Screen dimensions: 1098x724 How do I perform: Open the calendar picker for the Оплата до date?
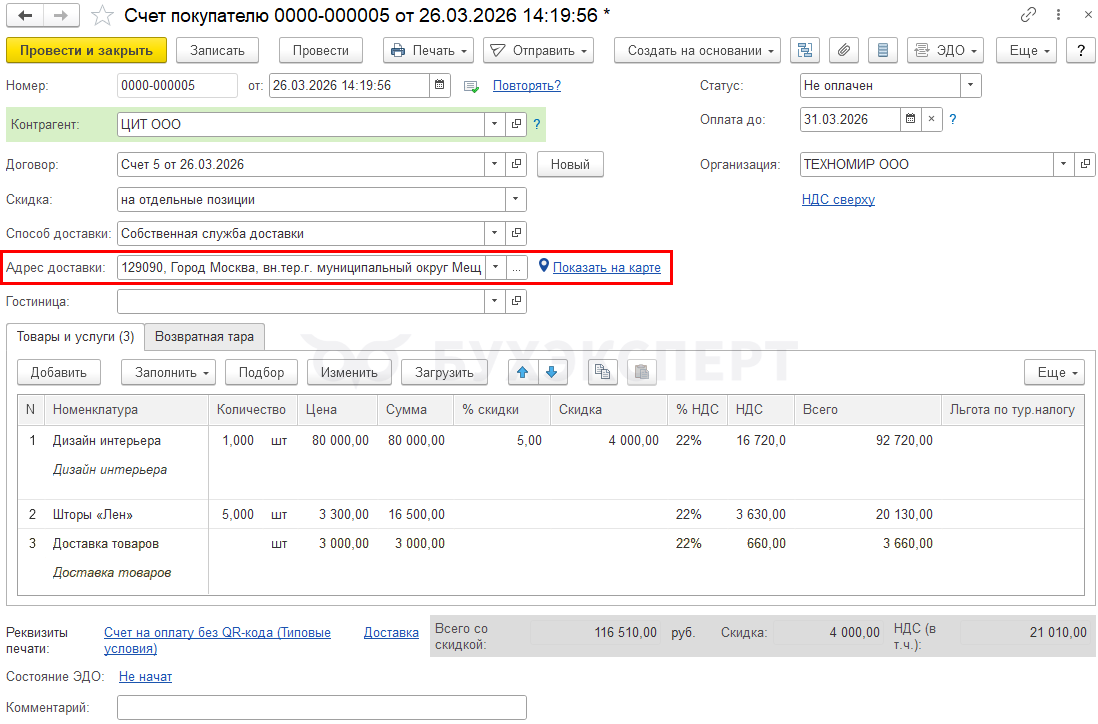[x=910, y=119]
